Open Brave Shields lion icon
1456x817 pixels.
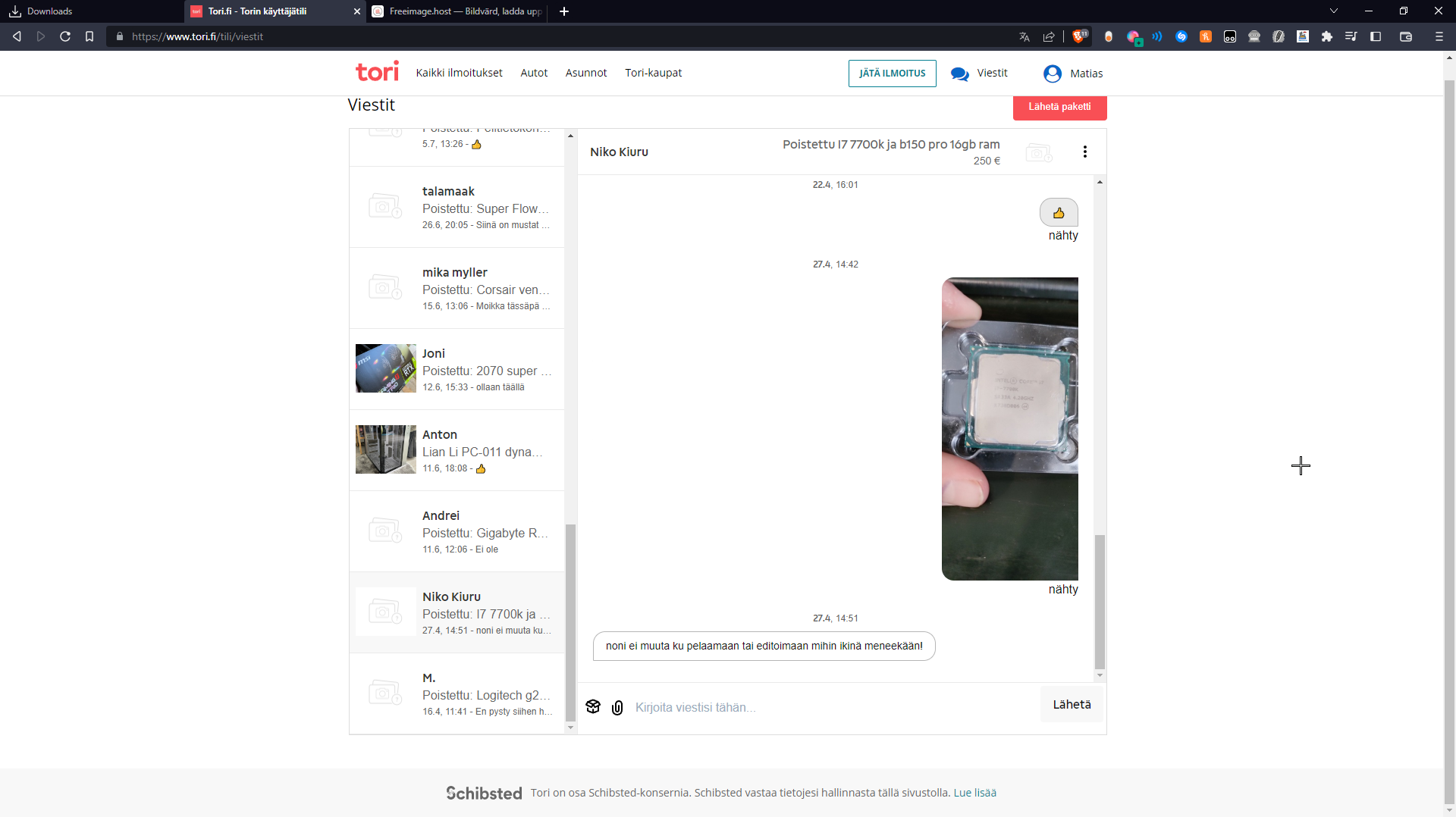(x=1080, y=36)
